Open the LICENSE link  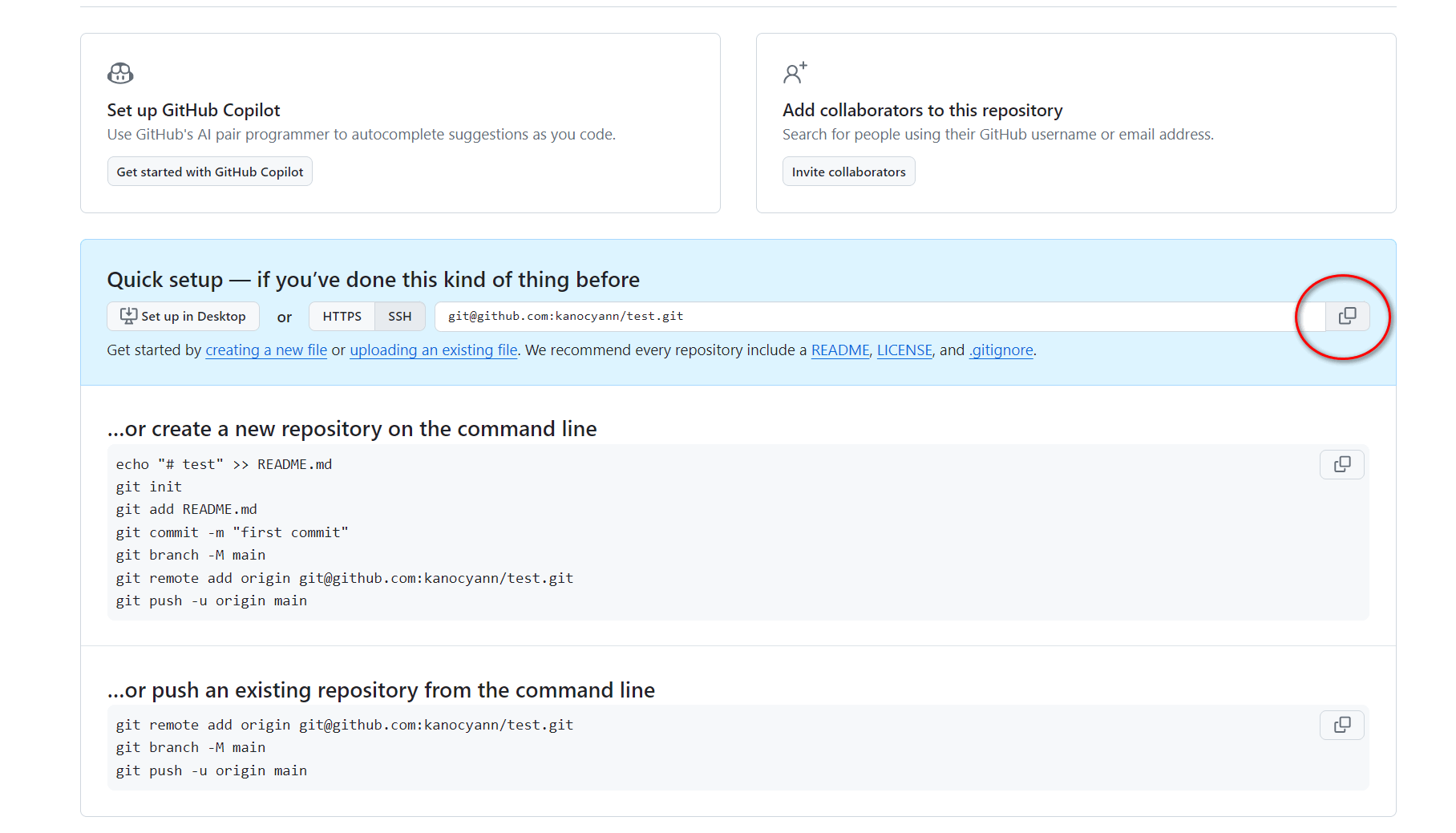click(x=904, y=350)
